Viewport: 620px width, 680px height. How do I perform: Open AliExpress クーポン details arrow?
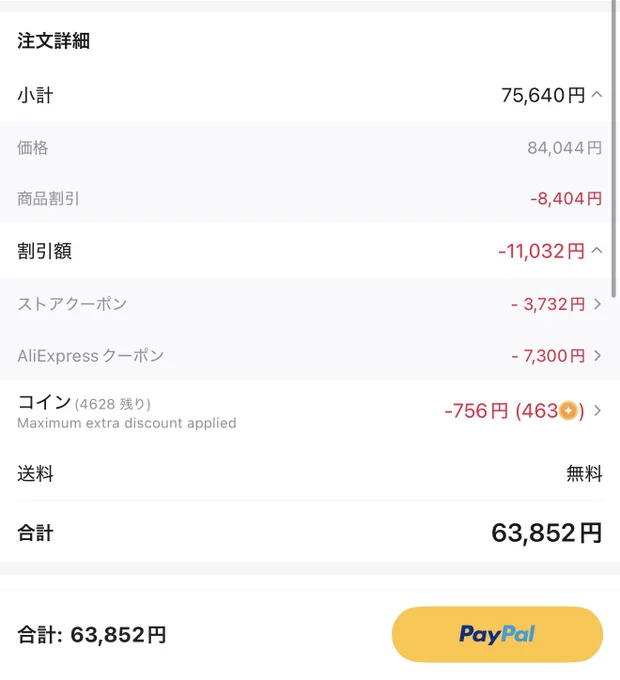(x=597, y=356)
